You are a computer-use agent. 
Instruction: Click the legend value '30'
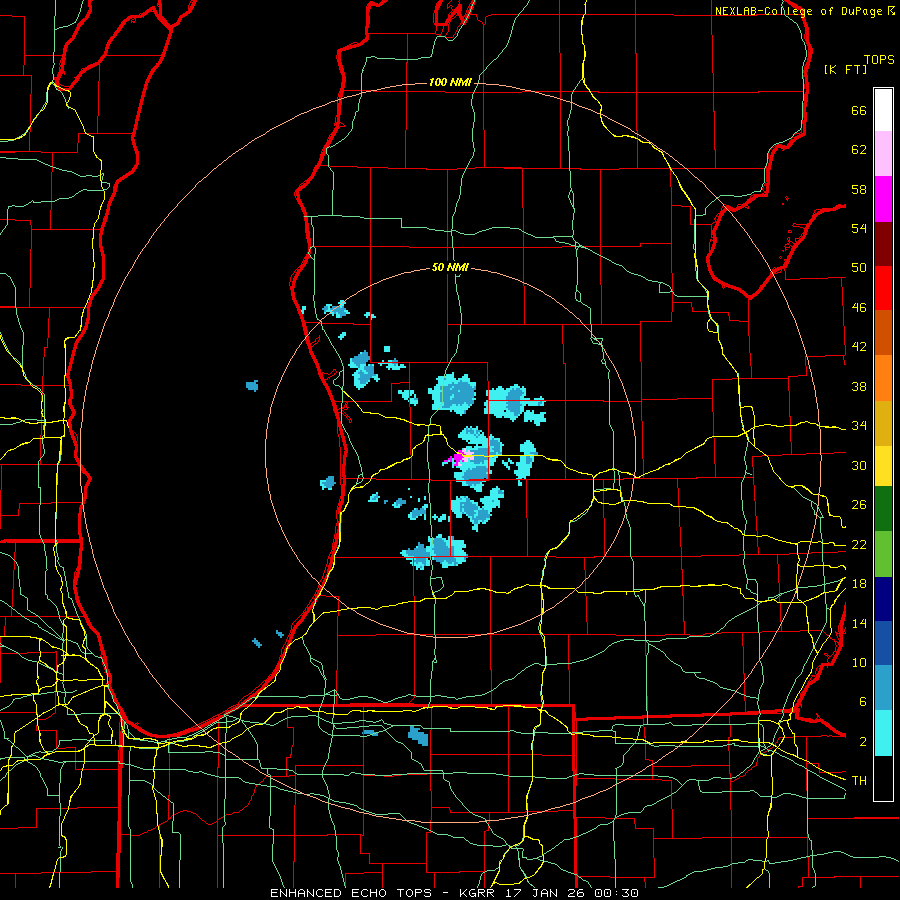point(859,465)
